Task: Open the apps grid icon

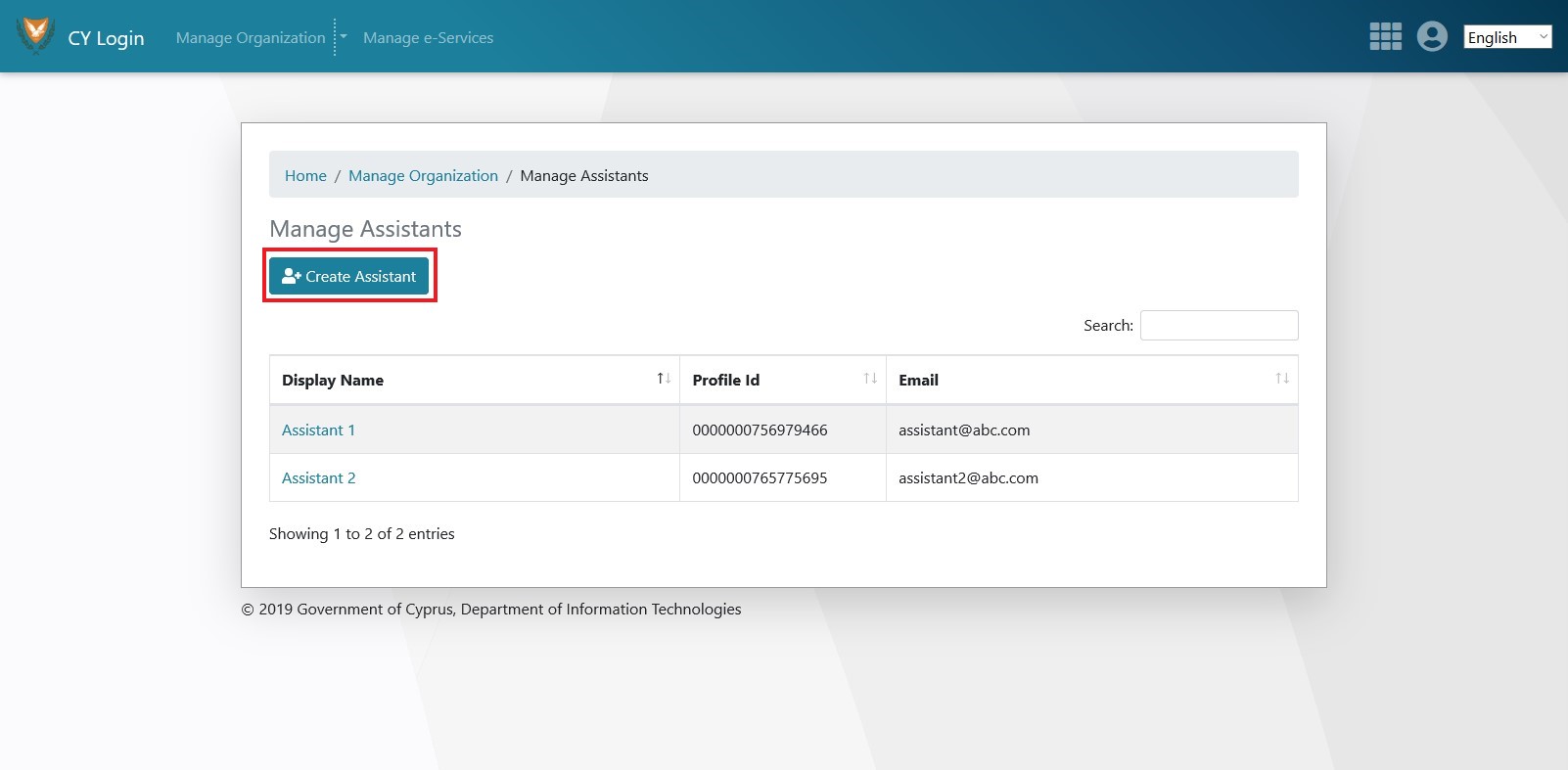Action: (1385, 37)
